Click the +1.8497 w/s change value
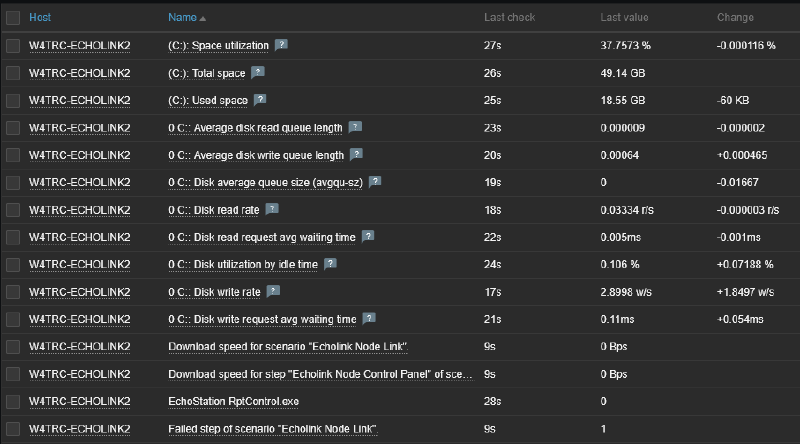Screen dimensions: 800x444 pyautogui.click(x=745, y=292)
